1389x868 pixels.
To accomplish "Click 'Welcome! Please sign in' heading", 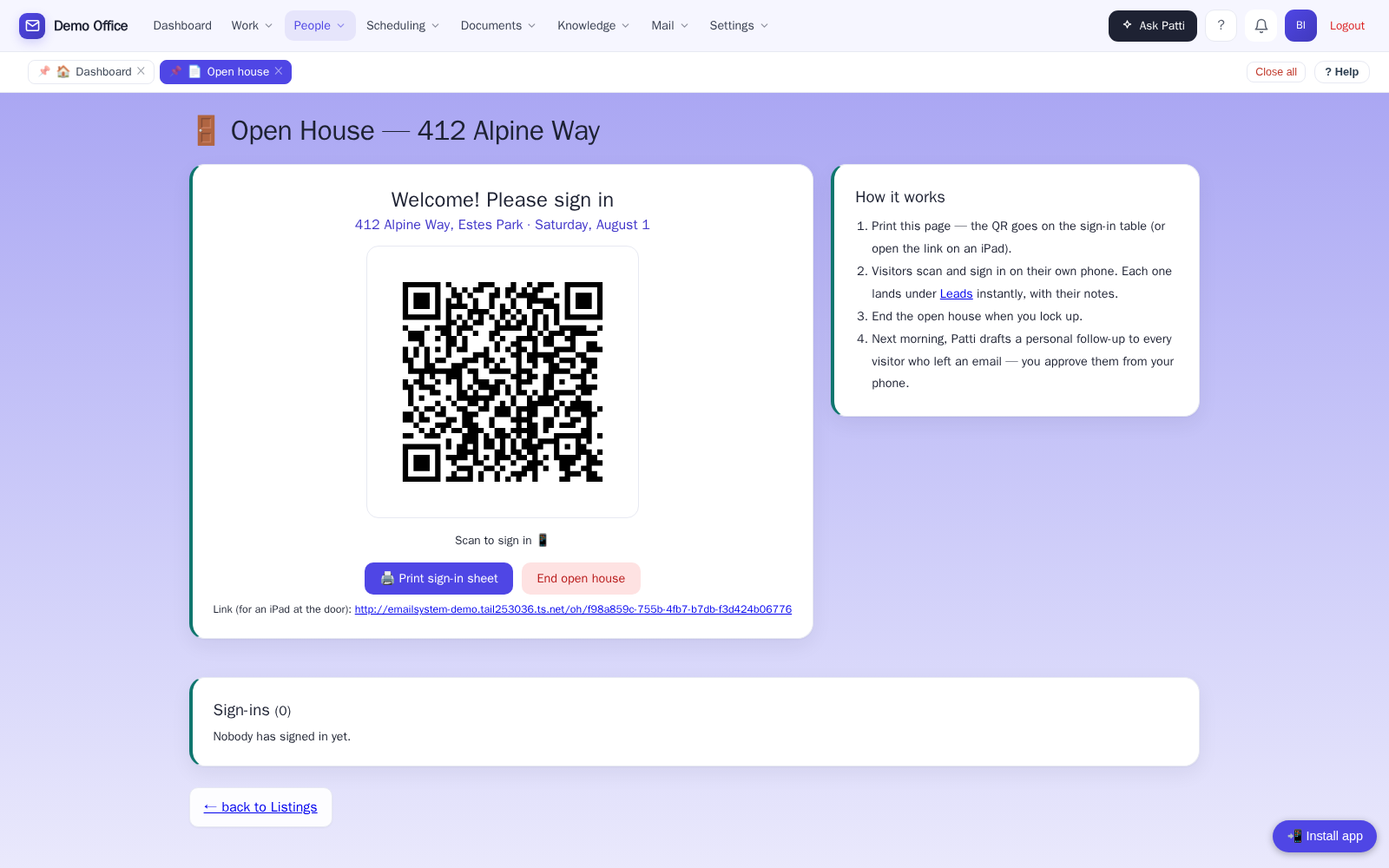I will tap(503, 200).
